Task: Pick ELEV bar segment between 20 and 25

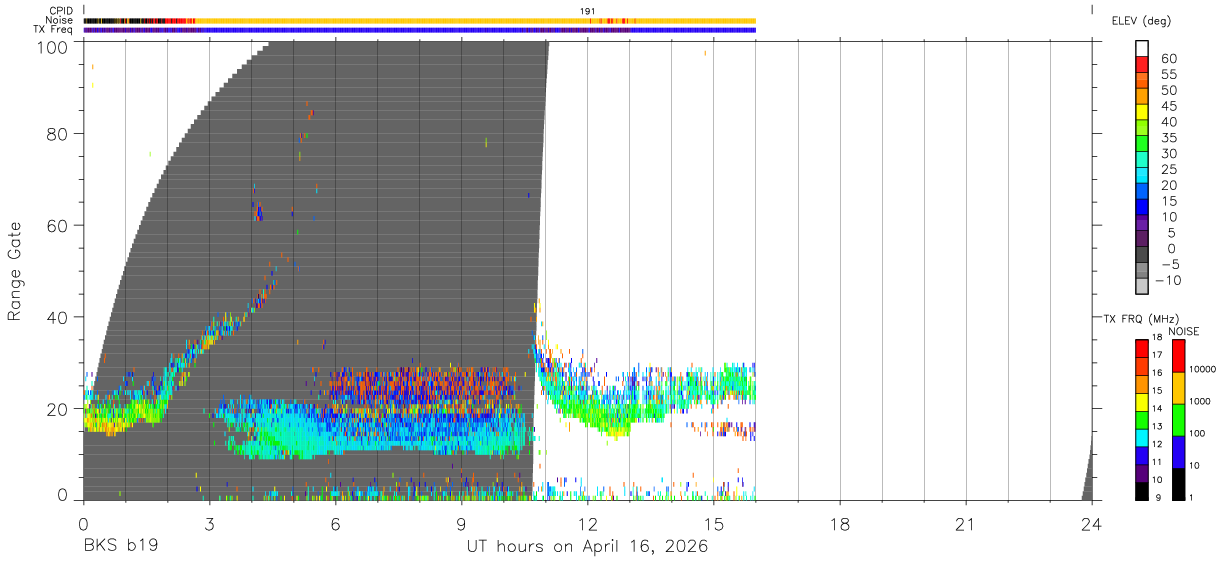Action: (1143, 177)
